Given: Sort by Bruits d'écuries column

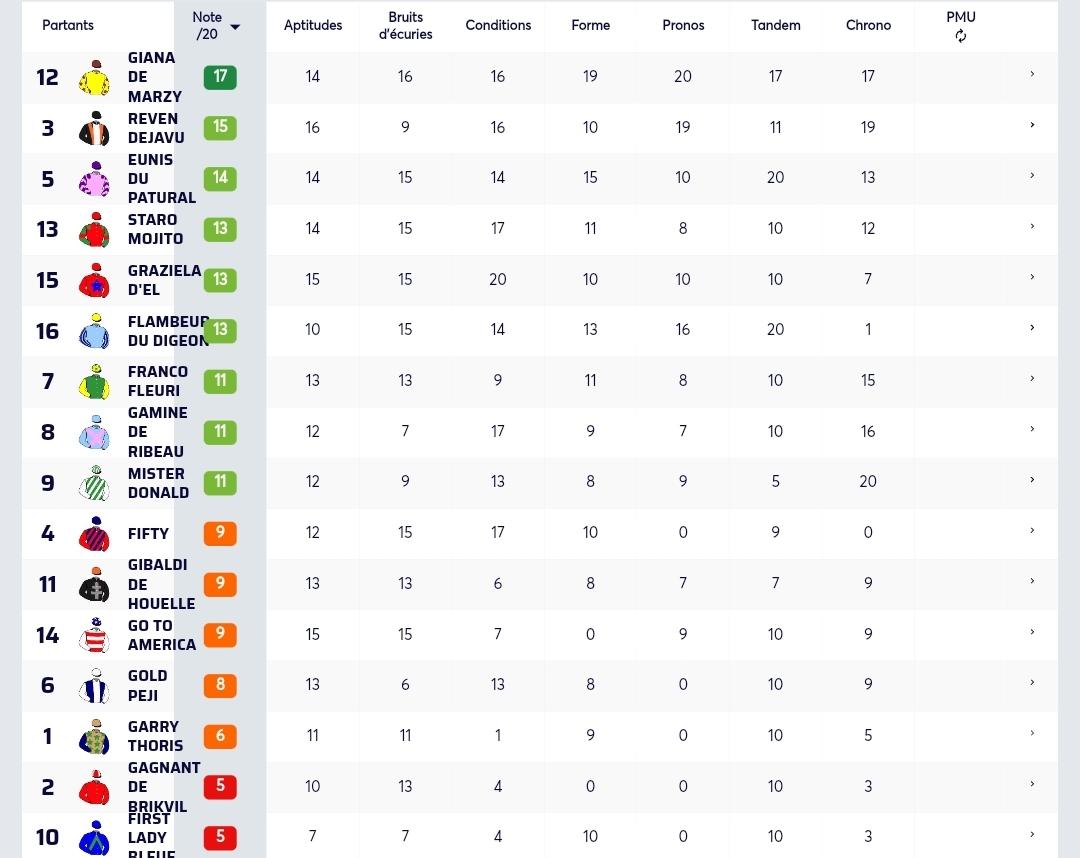Looking at the screenshot, I should [406, 25].
